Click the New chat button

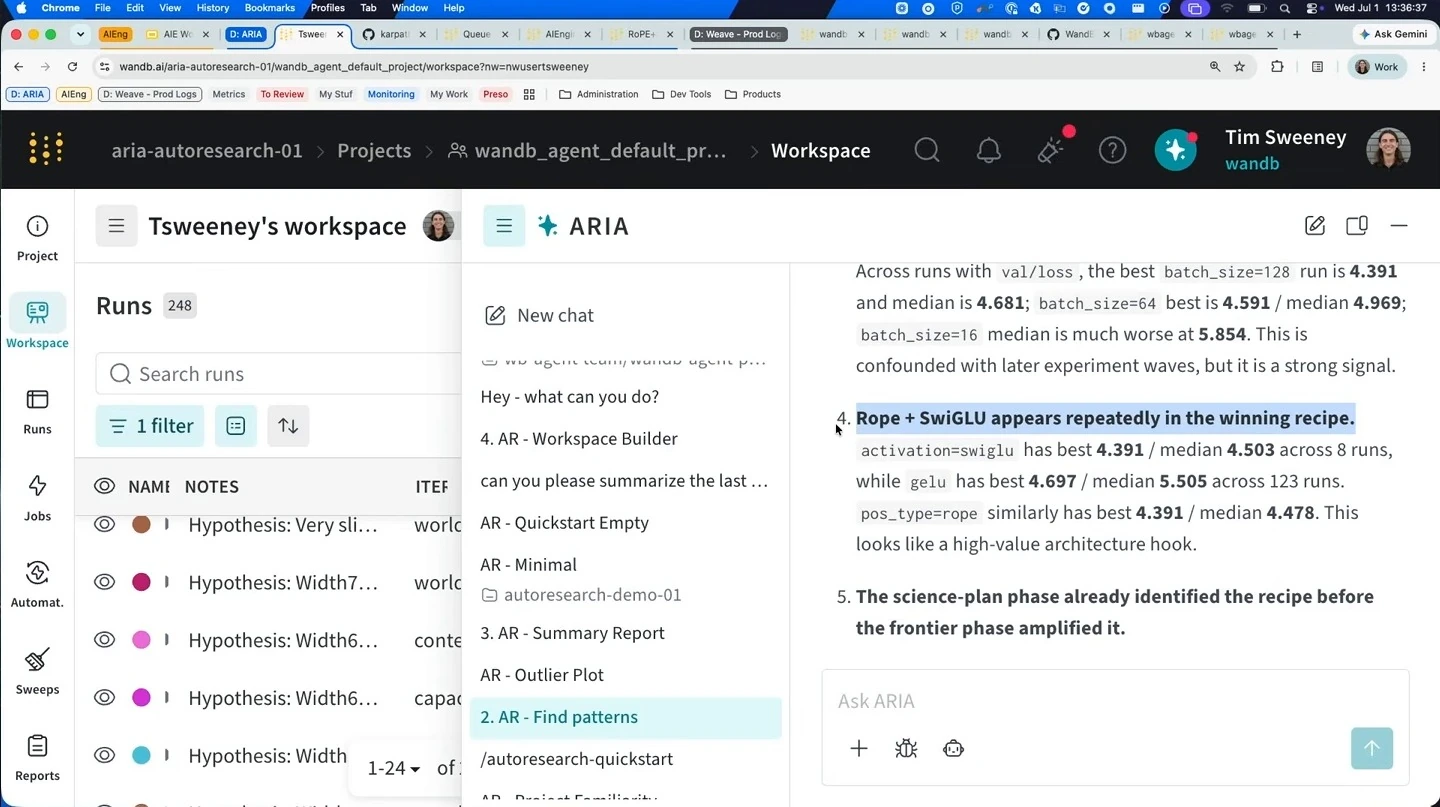[x=540, y=315]
